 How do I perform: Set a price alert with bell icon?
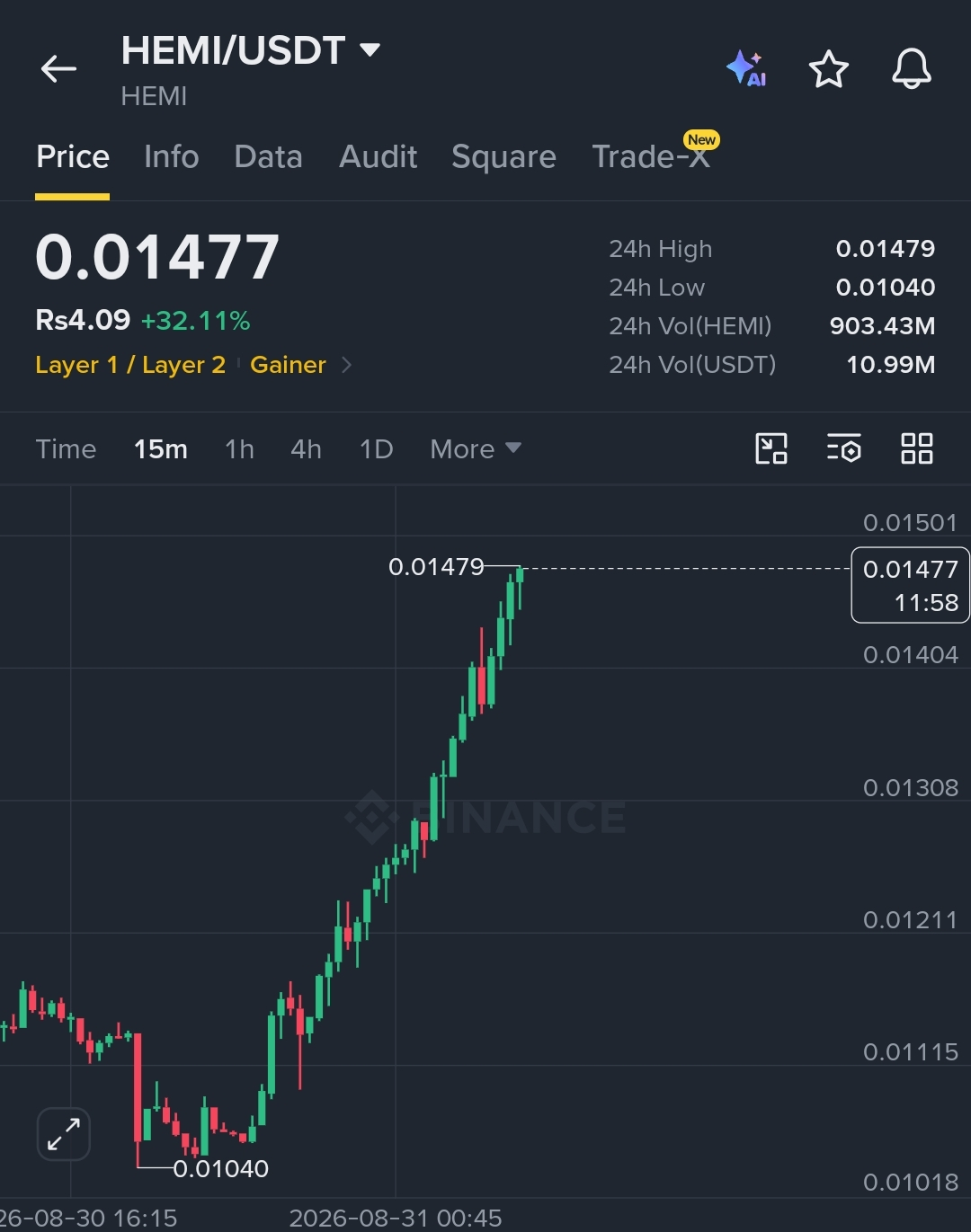click(x=911, y=69)
